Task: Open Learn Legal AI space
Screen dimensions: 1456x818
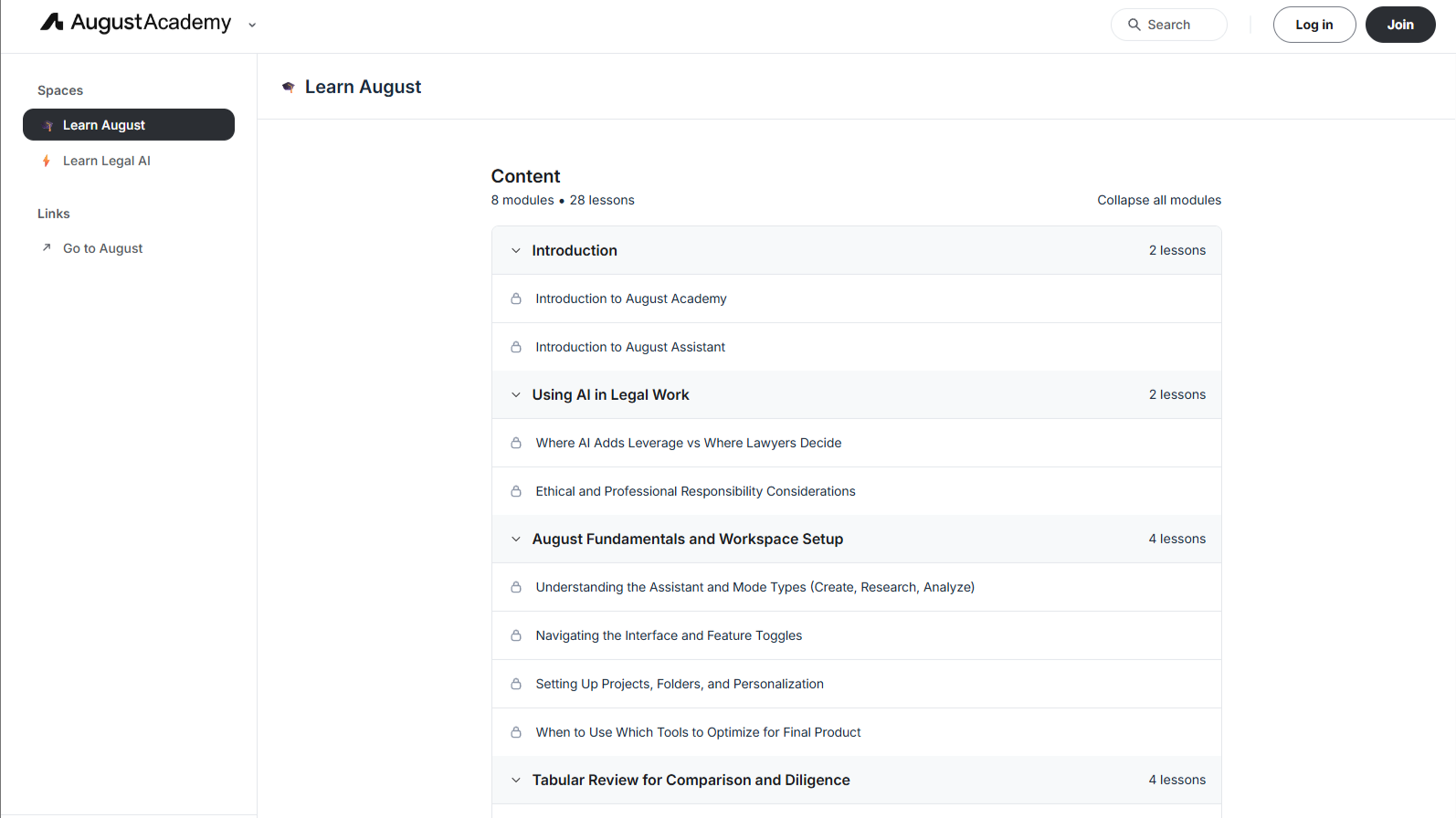Action: pos(107,161)
